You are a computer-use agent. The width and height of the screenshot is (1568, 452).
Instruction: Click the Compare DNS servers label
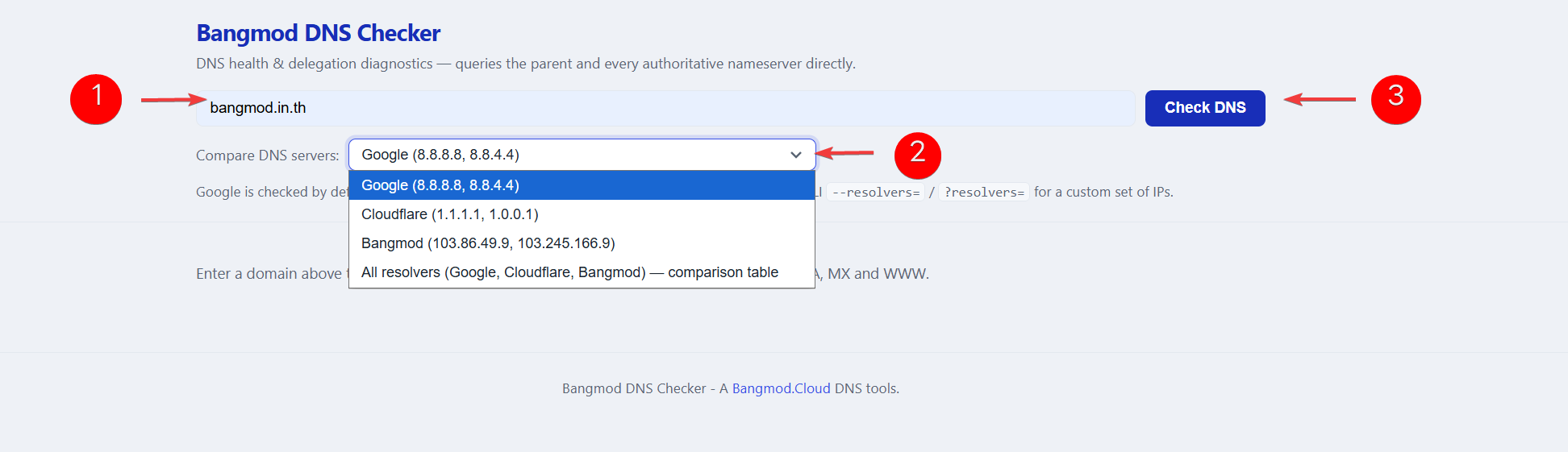pos(267,156)
